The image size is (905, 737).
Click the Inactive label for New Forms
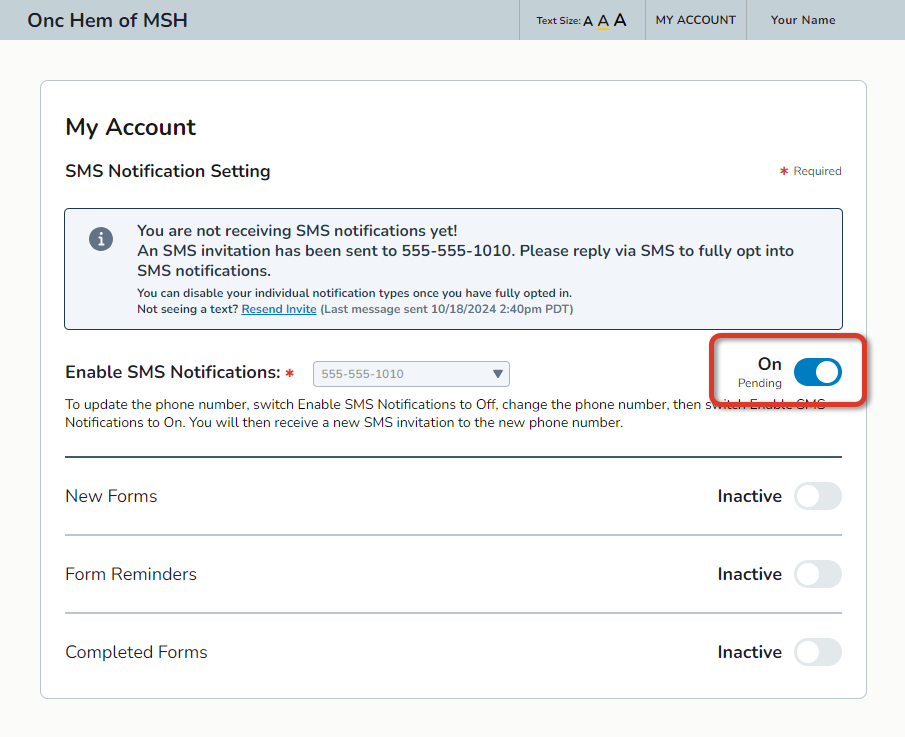(750, 496)
